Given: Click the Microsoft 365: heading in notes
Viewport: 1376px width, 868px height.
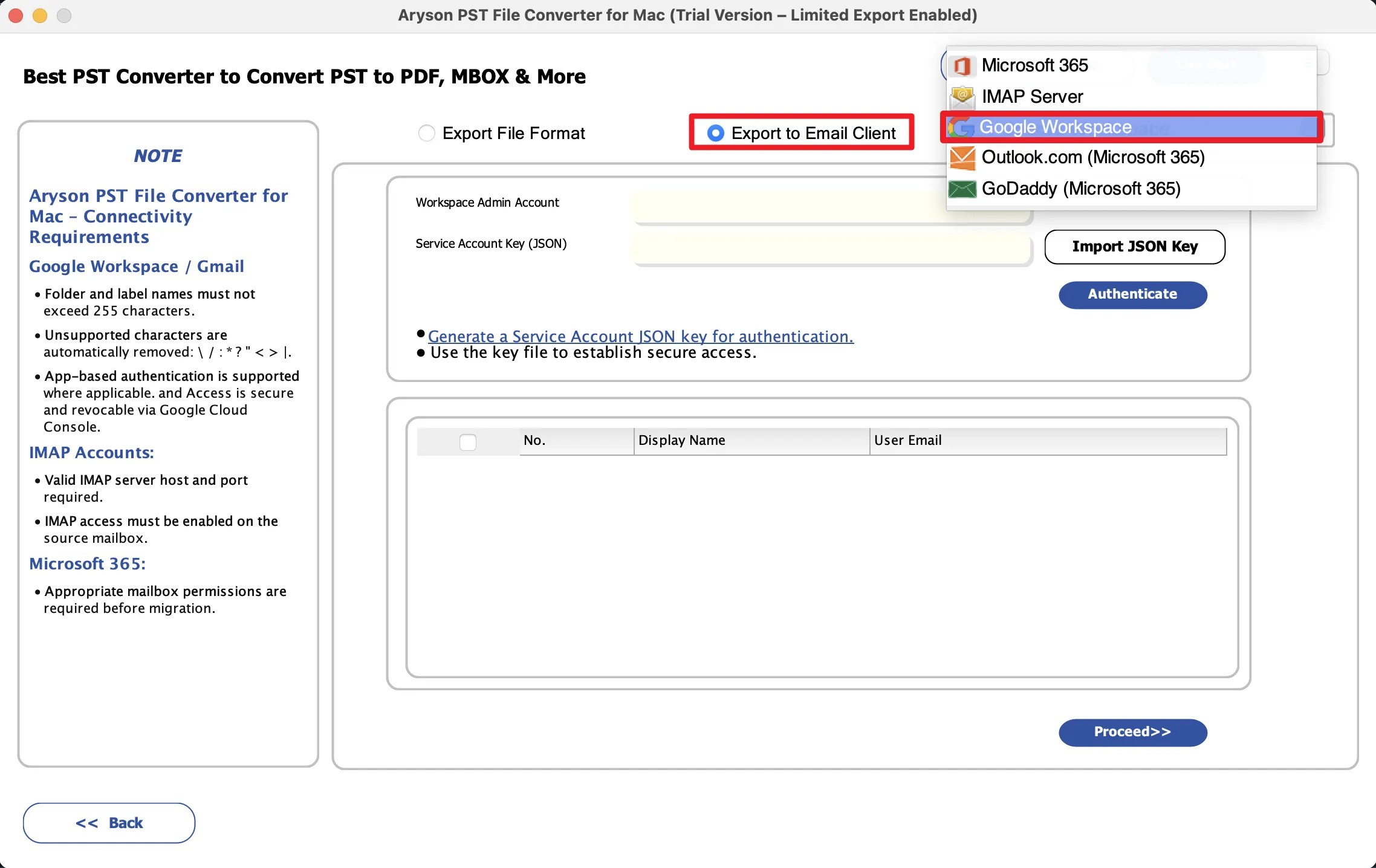Looking at the screenshot, I should (x=88, y=564).
